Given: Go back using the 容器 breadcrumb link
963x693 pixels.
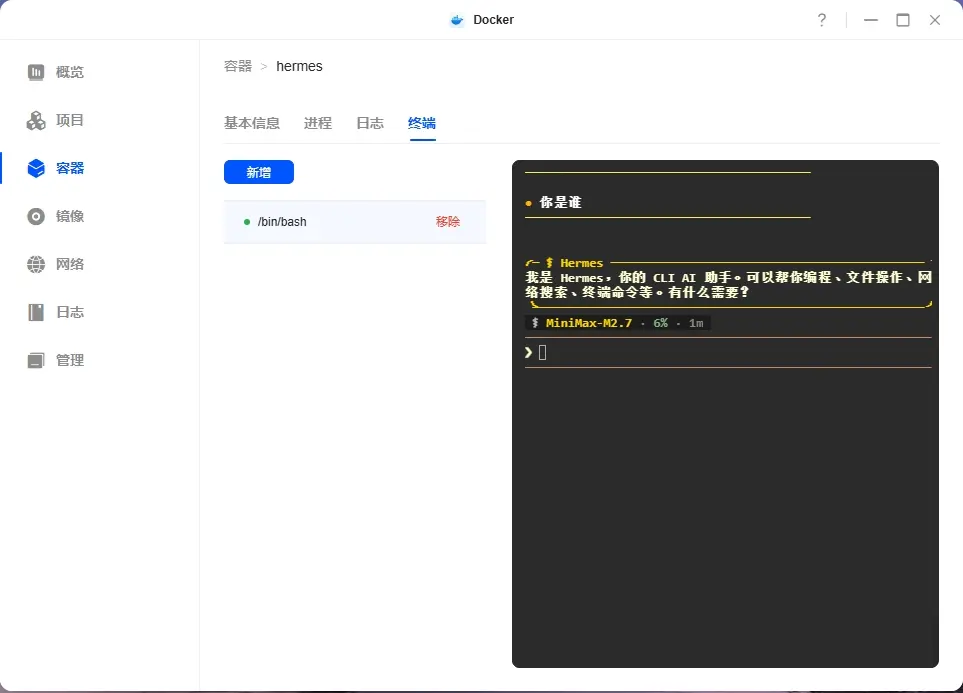Looking at the screenshot, I should [x=237, y=65].
